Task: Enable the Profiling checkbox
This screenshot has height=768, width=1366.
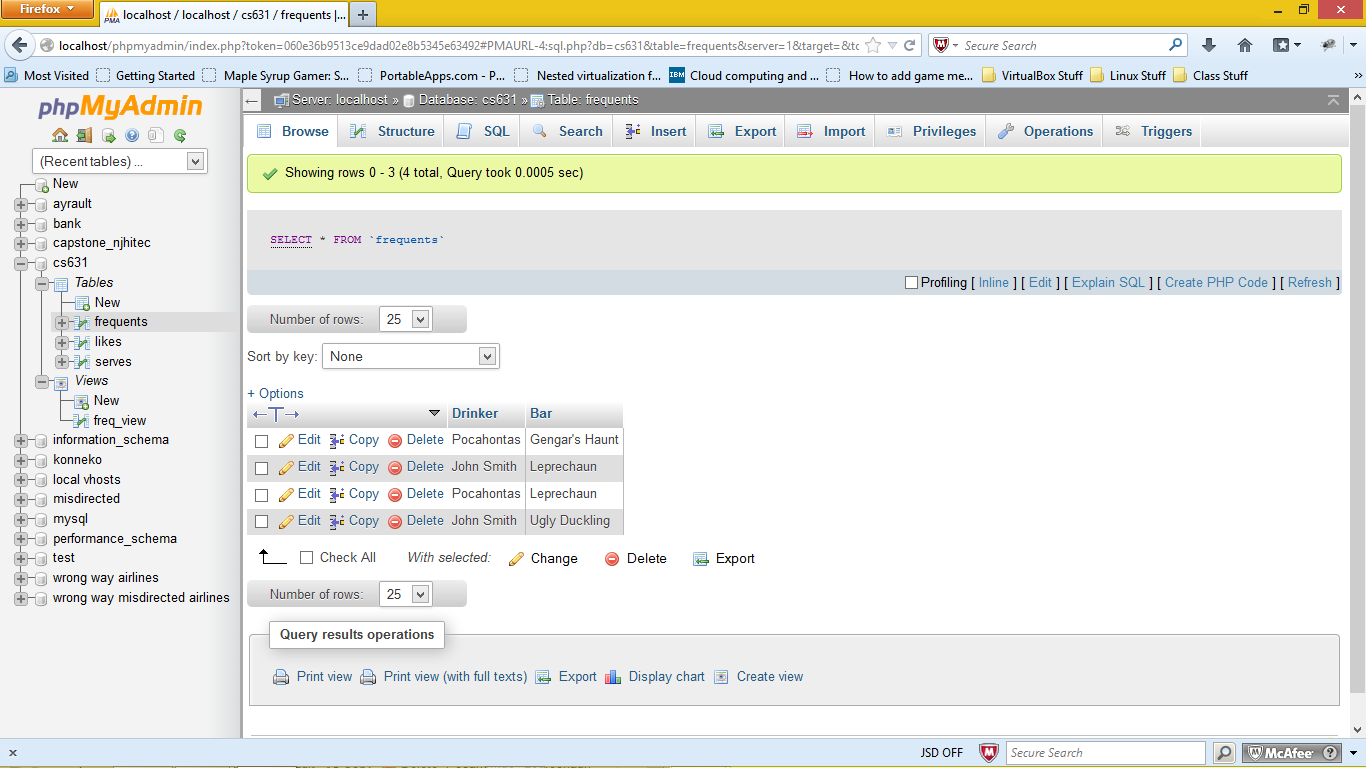Action: pyautogui.click(x=911, y=283)
